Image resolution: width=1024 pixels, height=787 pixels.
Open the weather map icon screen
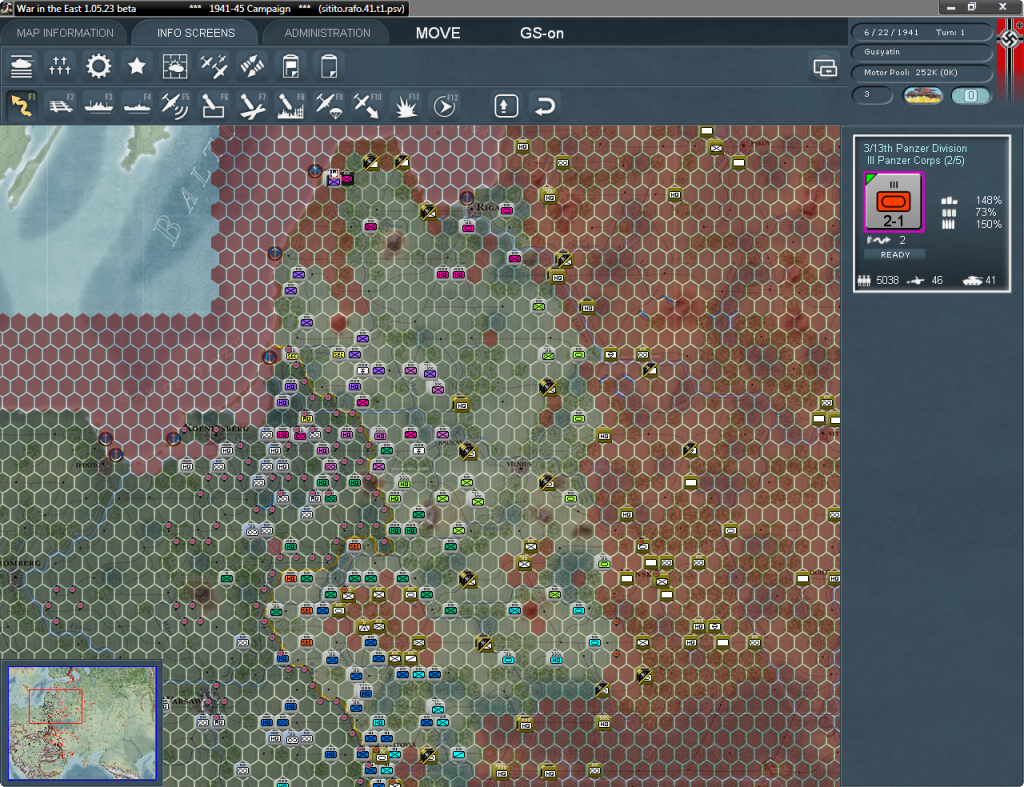(175, 66)
